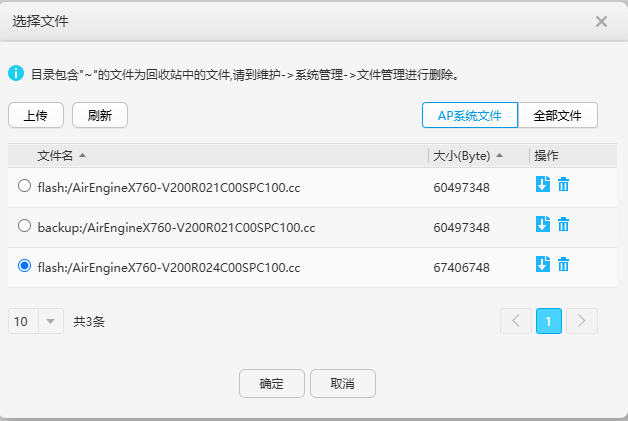Click the blue info icon
This screenshot has width=628, height=421.
point(16,73)
